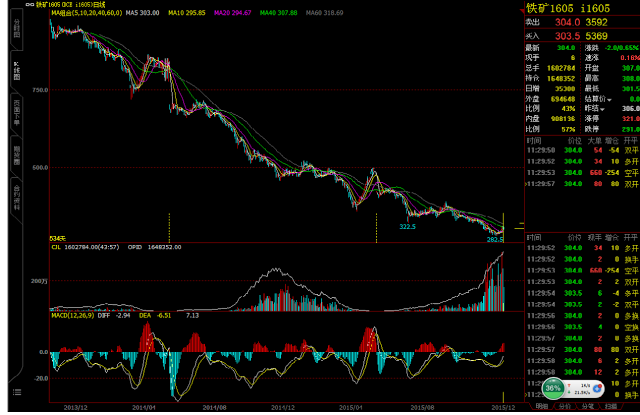Viewport: 640px width, 415px height.
Task: Select the 11:29:56 row marked 空换
Action: click(x=582, y=327)
